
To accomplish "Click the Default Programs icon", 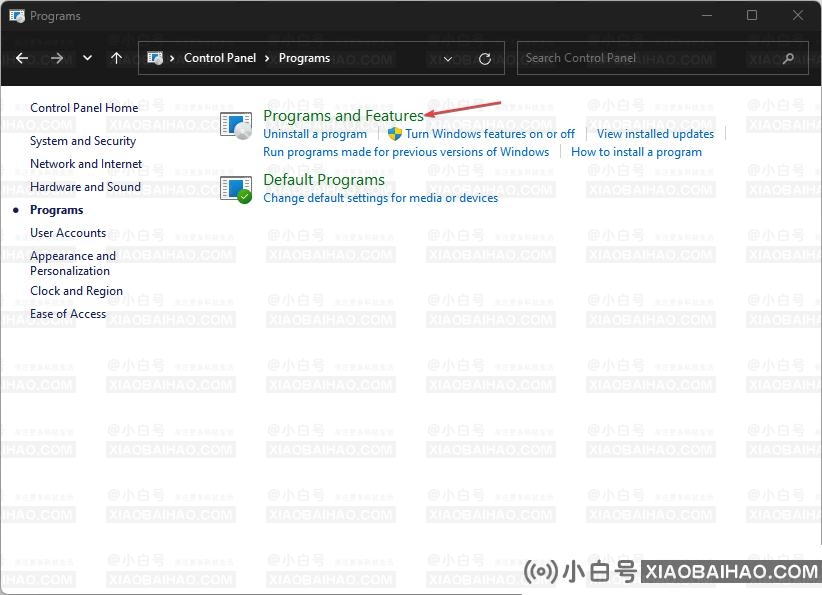I will (x=236, y=189).
